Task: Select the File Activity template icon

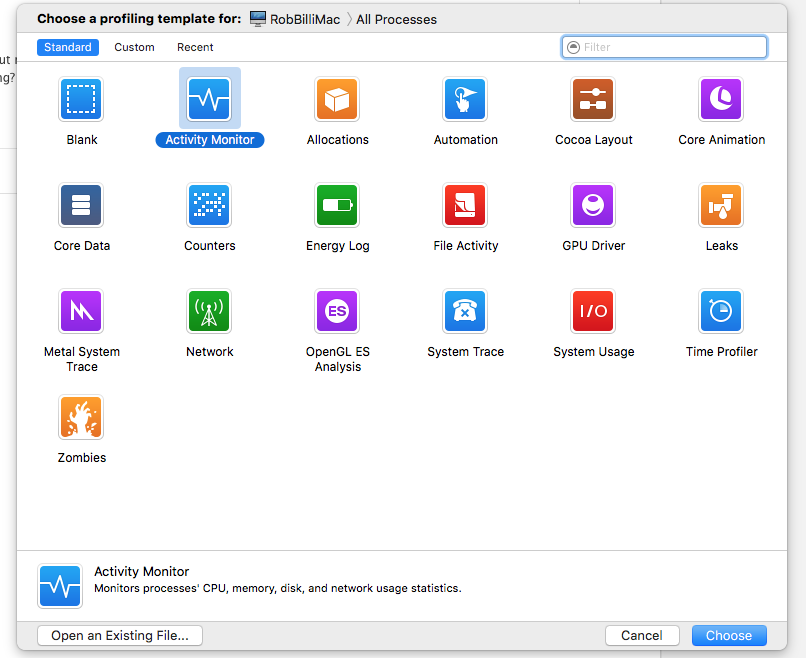Action: click(465, 205)
